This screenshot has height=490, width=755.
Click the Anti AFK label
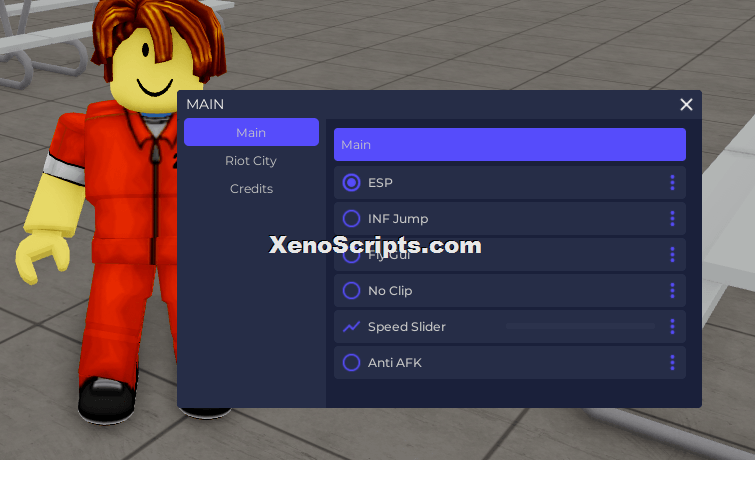coord(395,362)
